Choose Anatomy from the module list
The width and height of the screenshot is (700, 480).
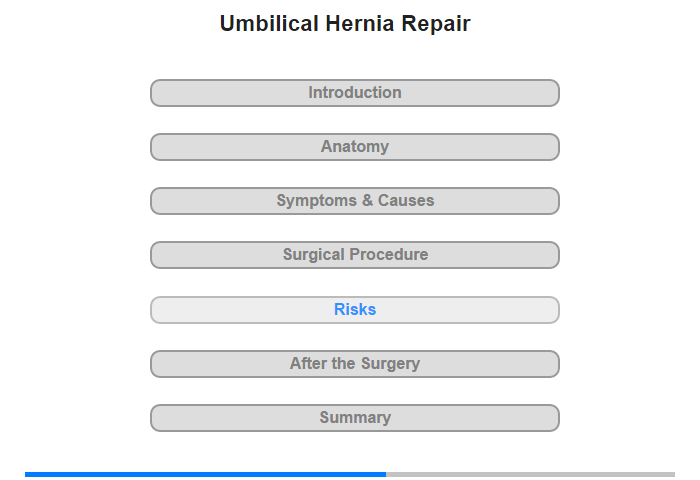coord(355,147)
